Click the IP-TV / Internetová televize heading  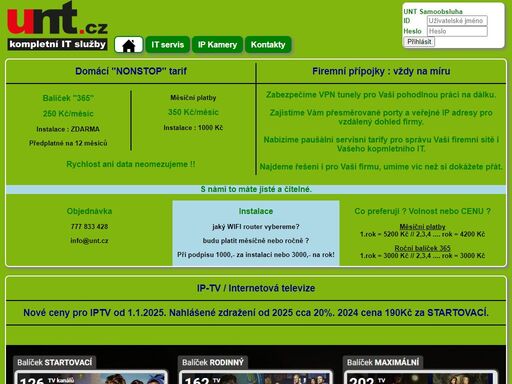point(256,288)
